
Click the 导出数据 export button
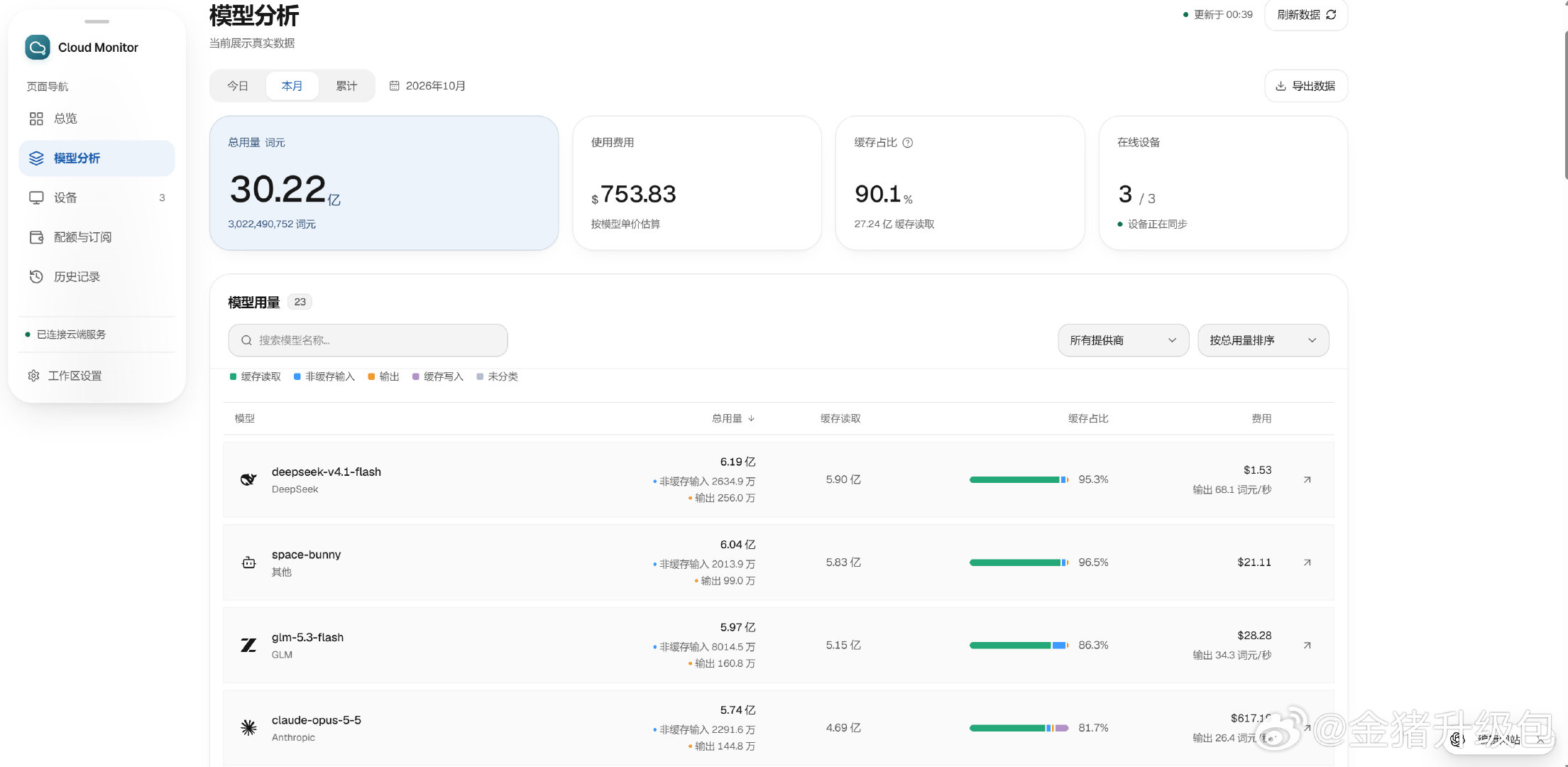[1306, 86]
